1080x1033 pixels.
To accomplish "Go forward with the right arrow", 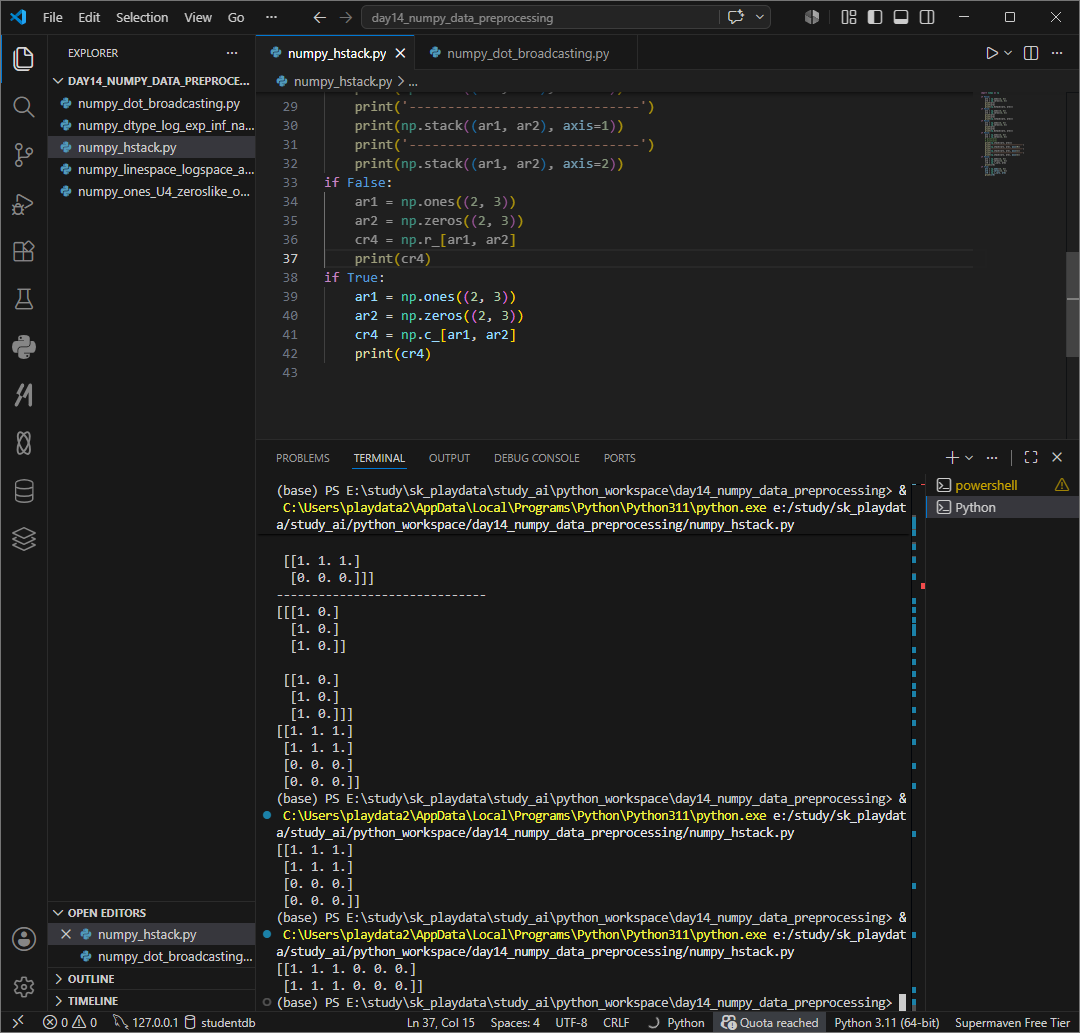I will click(x=346, y=17).
